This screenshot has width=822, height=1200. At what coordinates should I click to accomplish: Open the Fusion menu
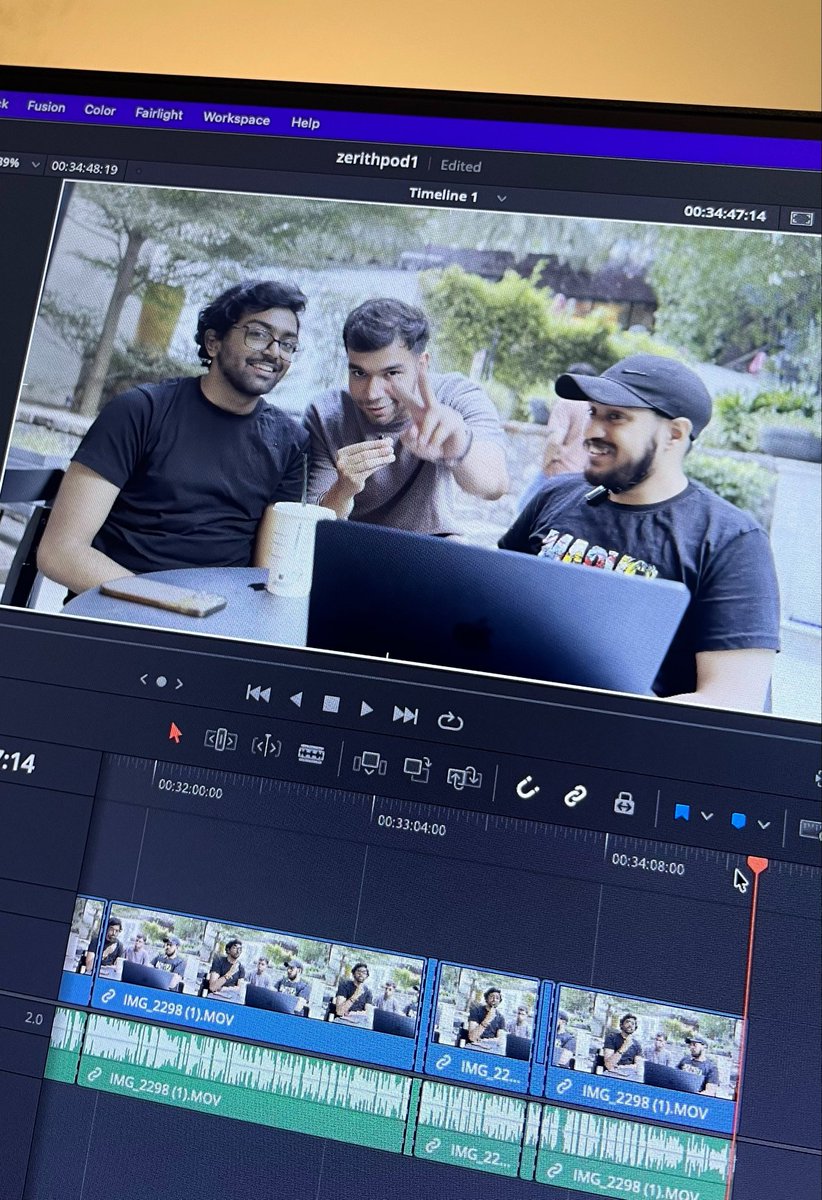(x=46, y=106)
